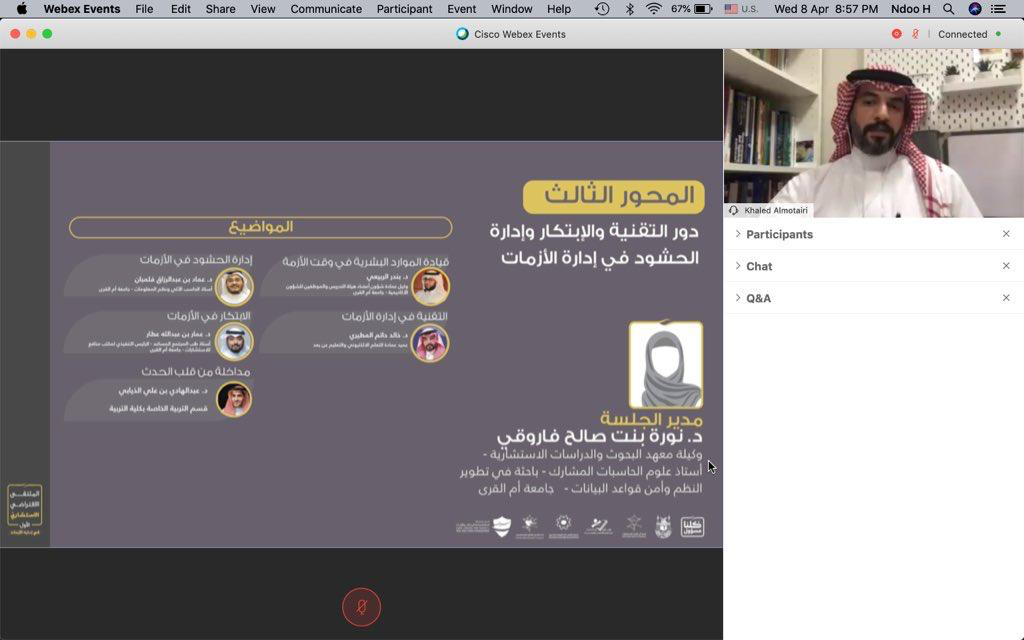Viewport: 1024px width, 640px height.
Task: Click the forum logo at slide's left strip
Action: tap(25, 508)
